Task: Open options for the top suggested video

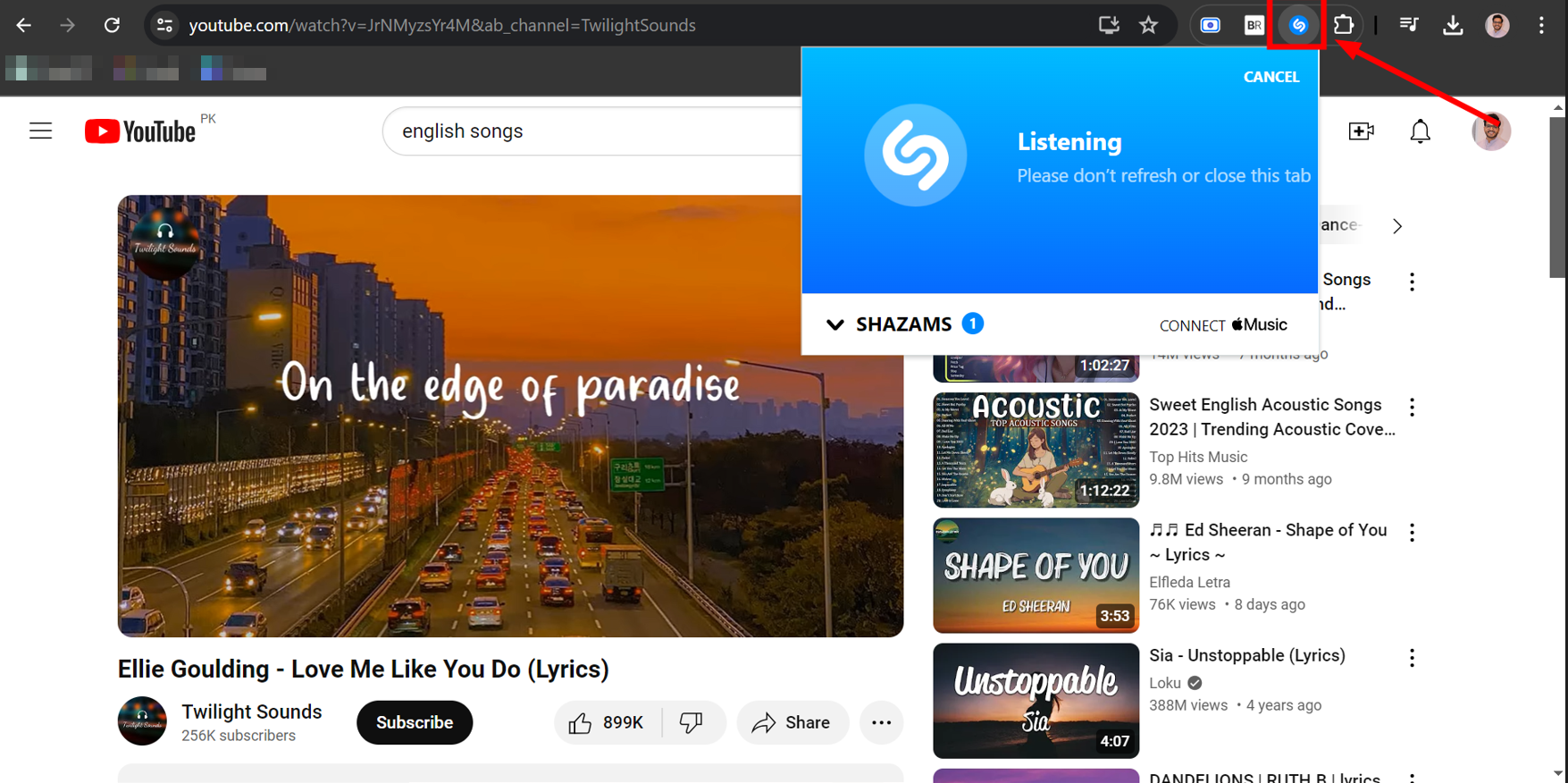Action: point(1412,282)
